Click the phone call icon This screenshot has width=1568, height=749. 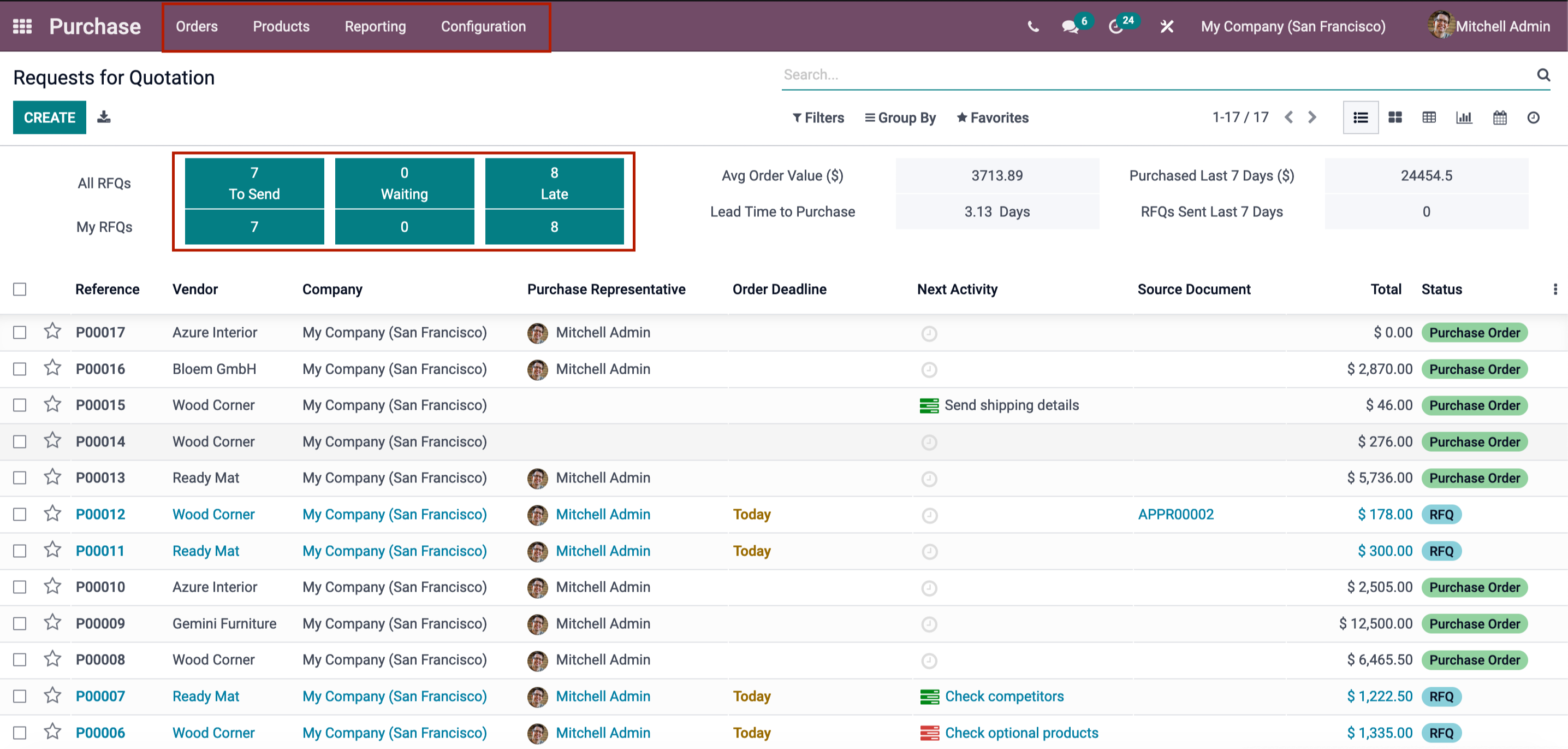(1033, 26)
